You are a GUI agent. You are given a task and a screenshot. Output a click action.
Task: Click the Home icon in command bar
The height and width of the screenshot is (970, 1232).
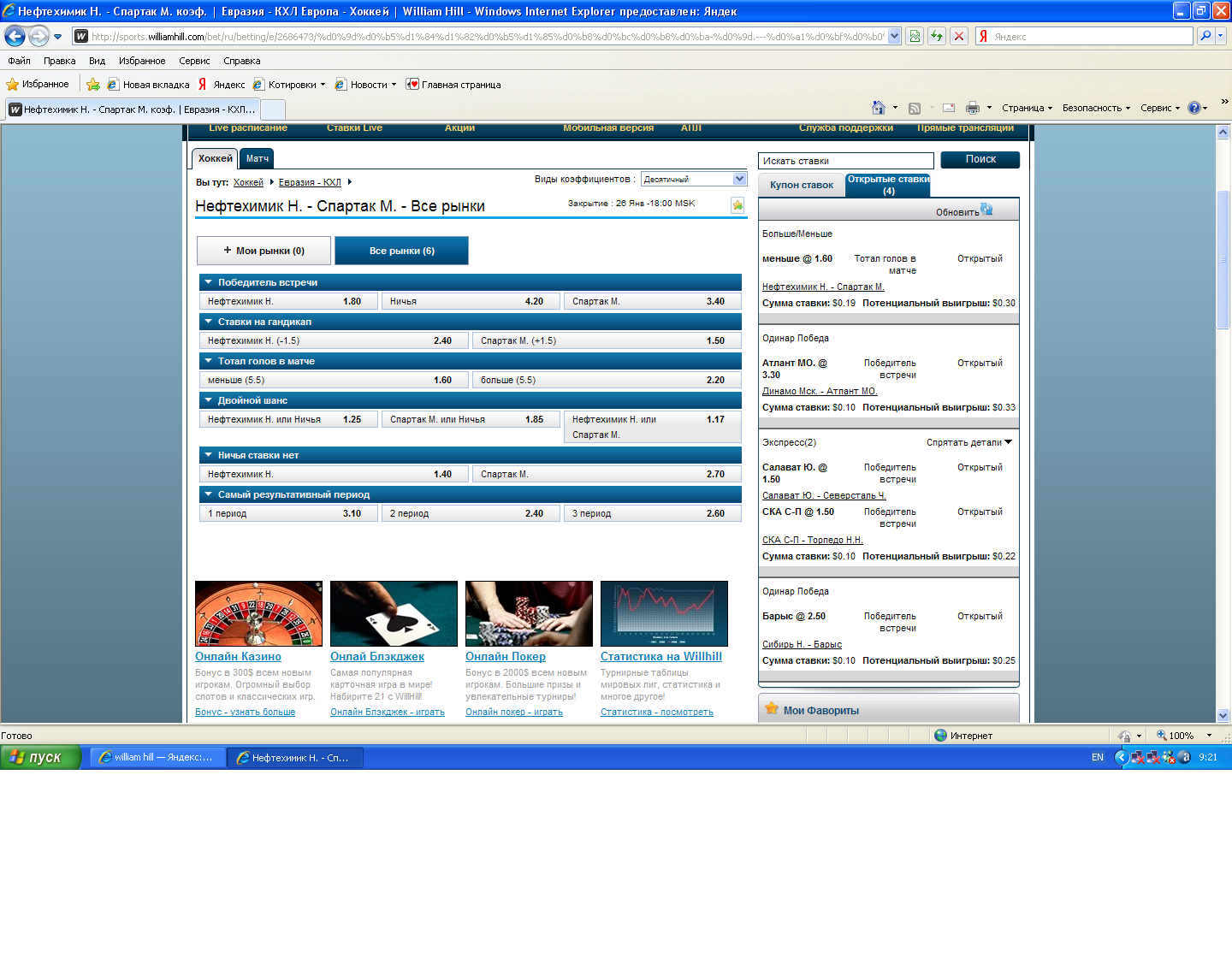(x=879, y=108)
